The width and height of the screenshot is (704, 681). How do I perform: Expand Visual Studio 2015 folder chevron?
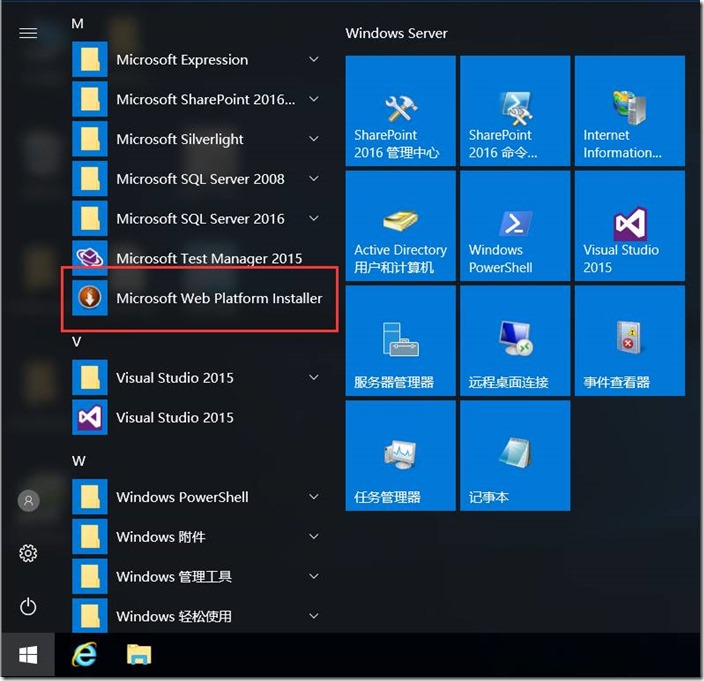pos(314,377)
